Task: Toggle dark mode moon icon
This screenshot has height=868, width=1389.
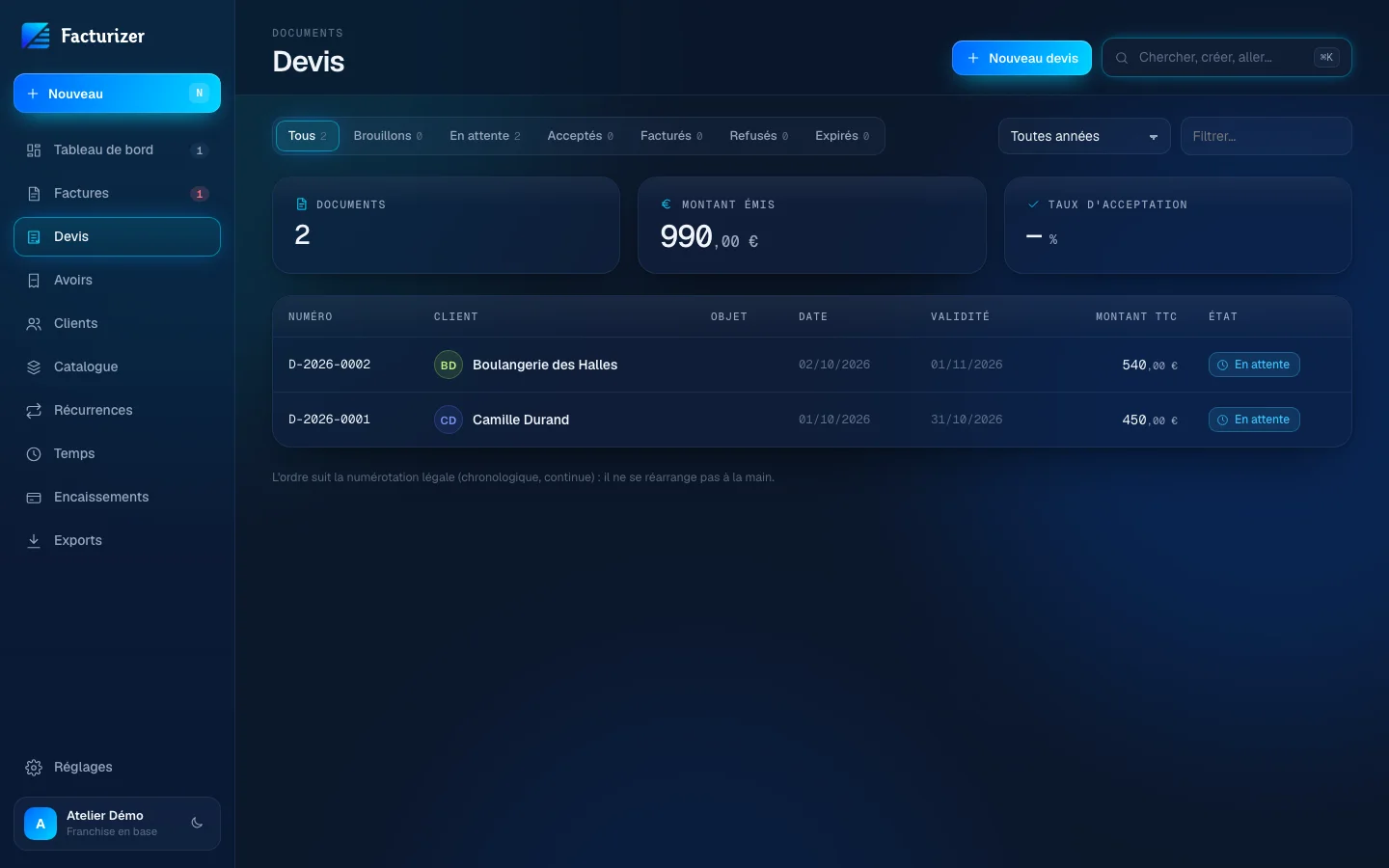Action: coord(197,823)
